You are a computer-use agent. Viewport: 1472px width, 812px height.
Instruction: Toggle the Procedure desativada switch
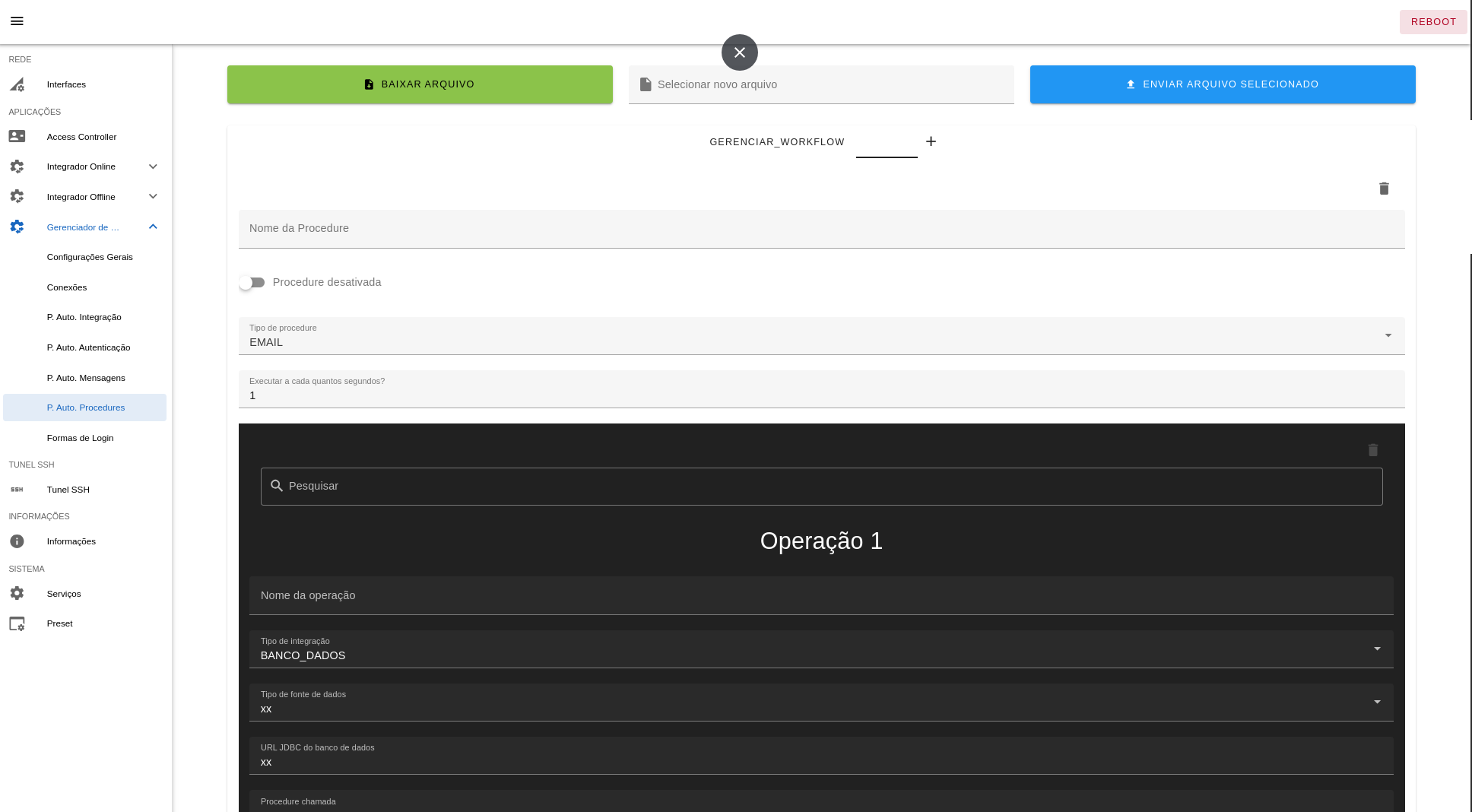252,283
